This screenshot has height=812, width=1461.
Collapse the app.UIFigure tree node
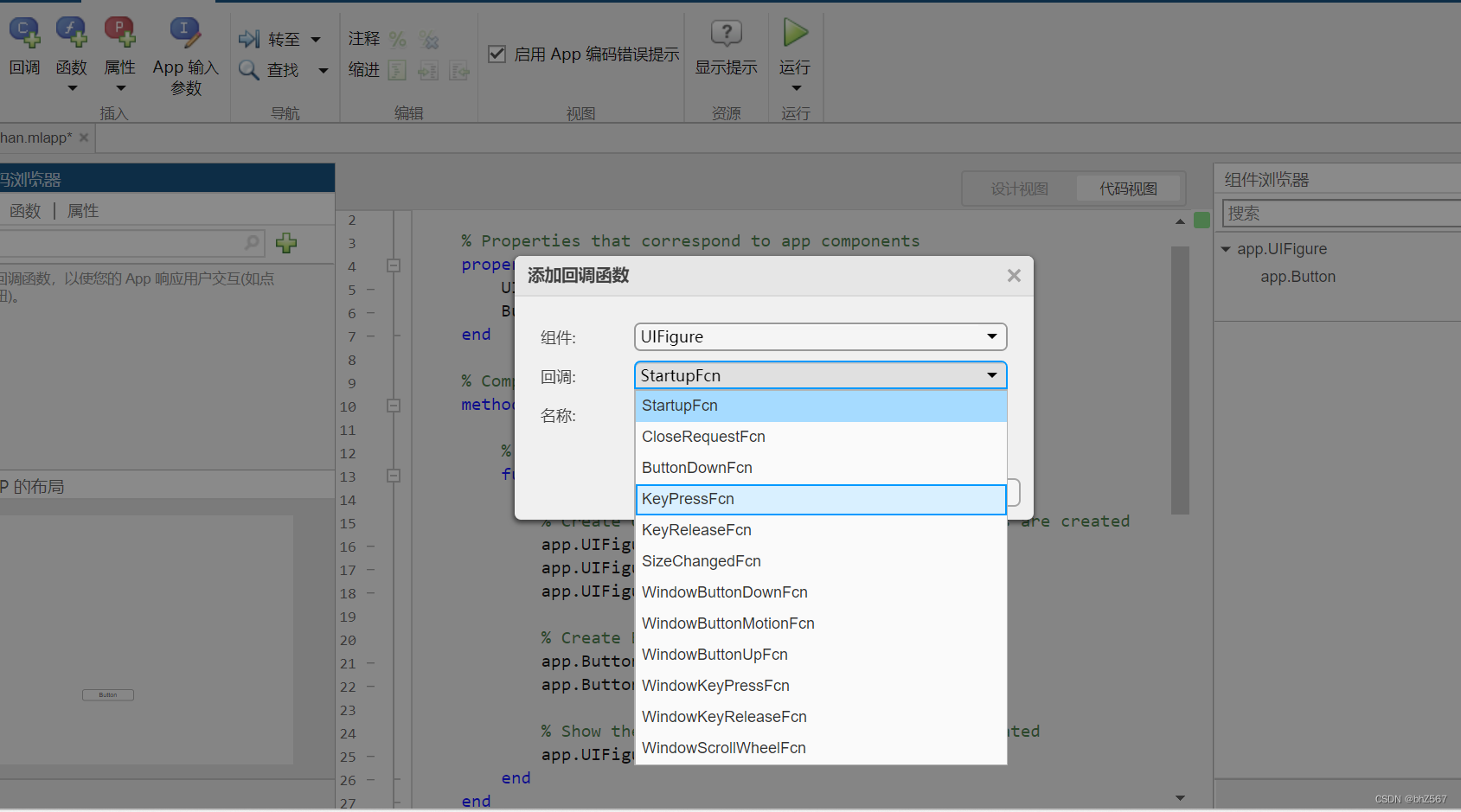pyautogui.click(x=1226, y=248)
